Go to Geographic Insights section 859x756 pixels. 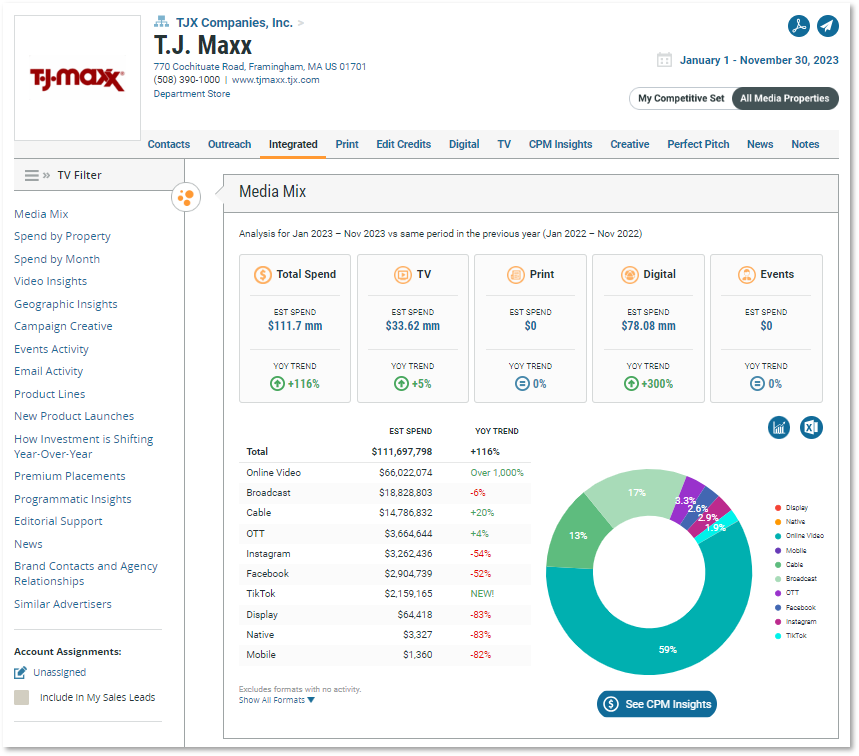click(x=66, y=304)
